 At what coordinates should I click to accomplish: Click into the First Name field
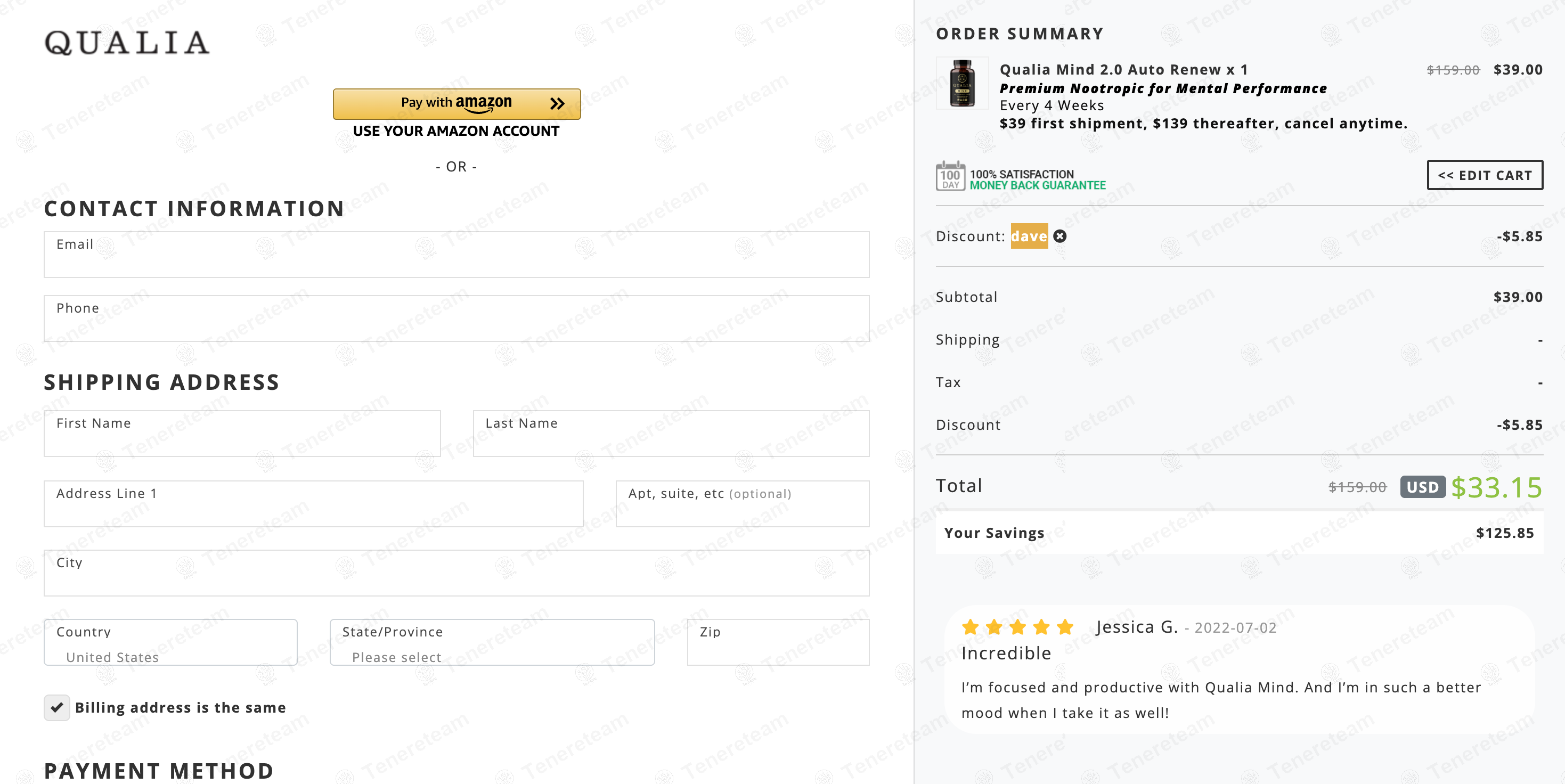pos(242,434)
